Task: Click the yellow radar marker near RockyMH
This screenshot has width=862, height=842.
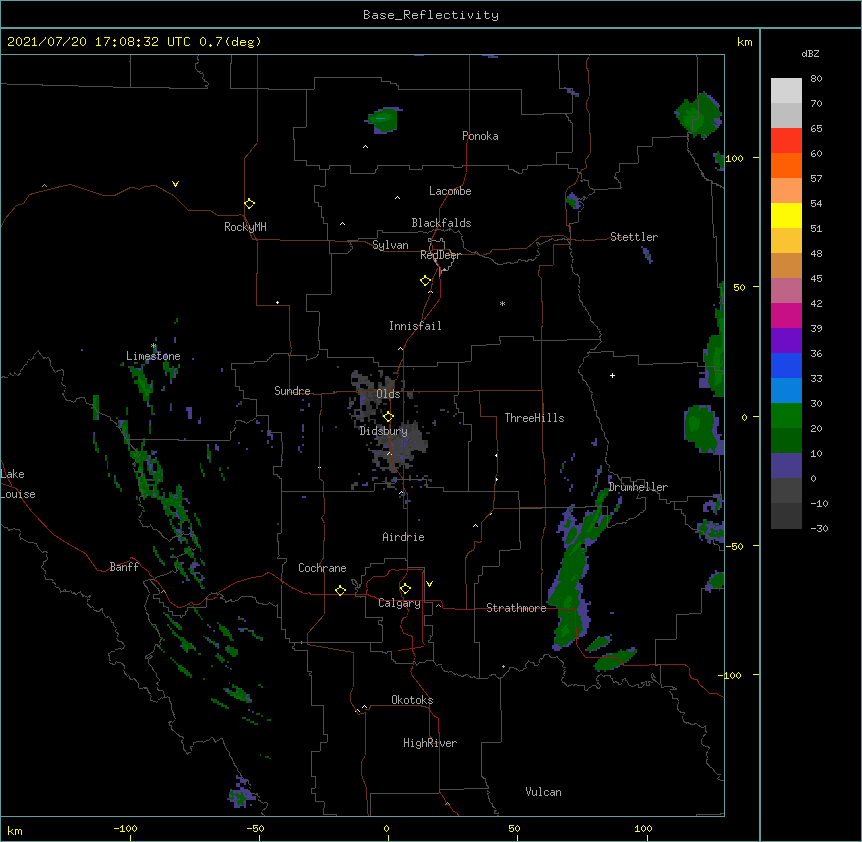Action: (x=249, y=204)
